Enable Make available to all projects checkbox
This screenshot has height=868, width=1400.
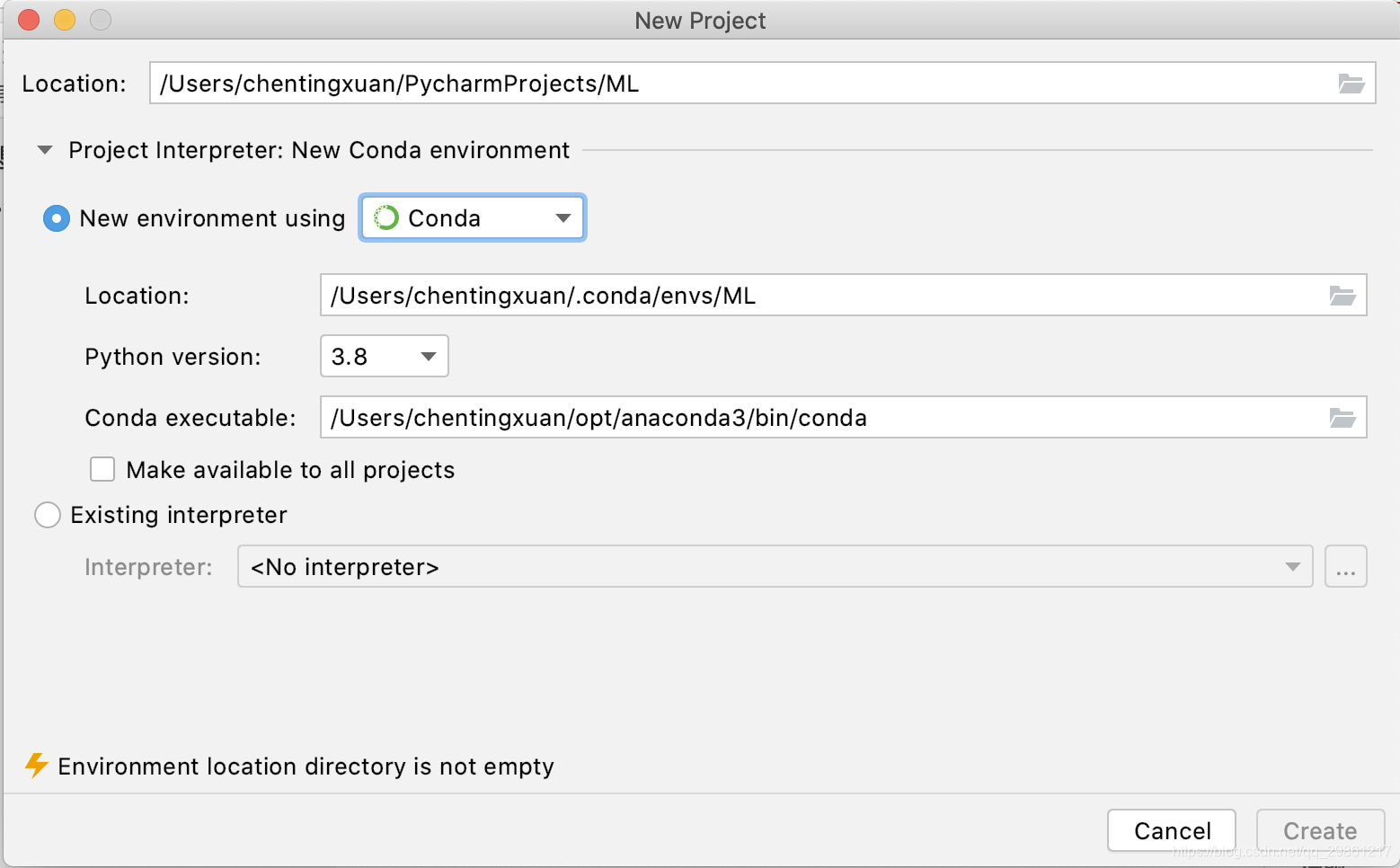pos(102,470)
